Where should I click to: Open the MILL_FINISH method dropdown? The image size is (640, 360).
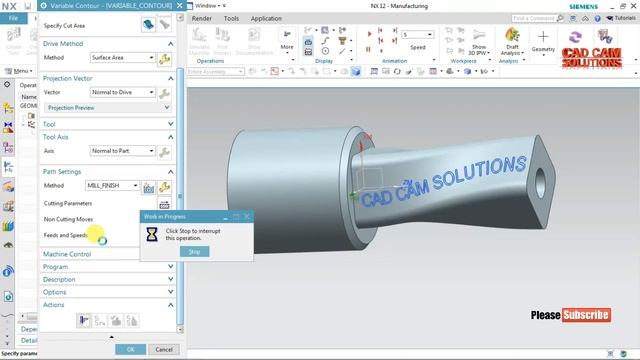pos(112,185)
